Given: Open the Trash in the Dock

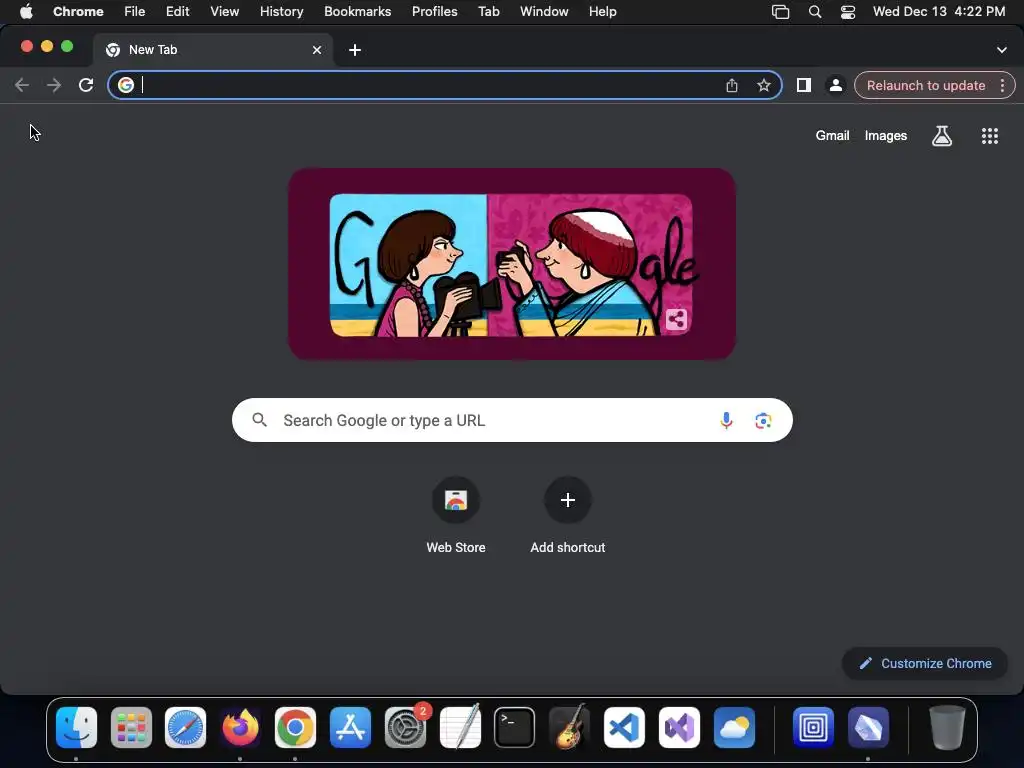Looking at the screenshot, I should (947, 727).
